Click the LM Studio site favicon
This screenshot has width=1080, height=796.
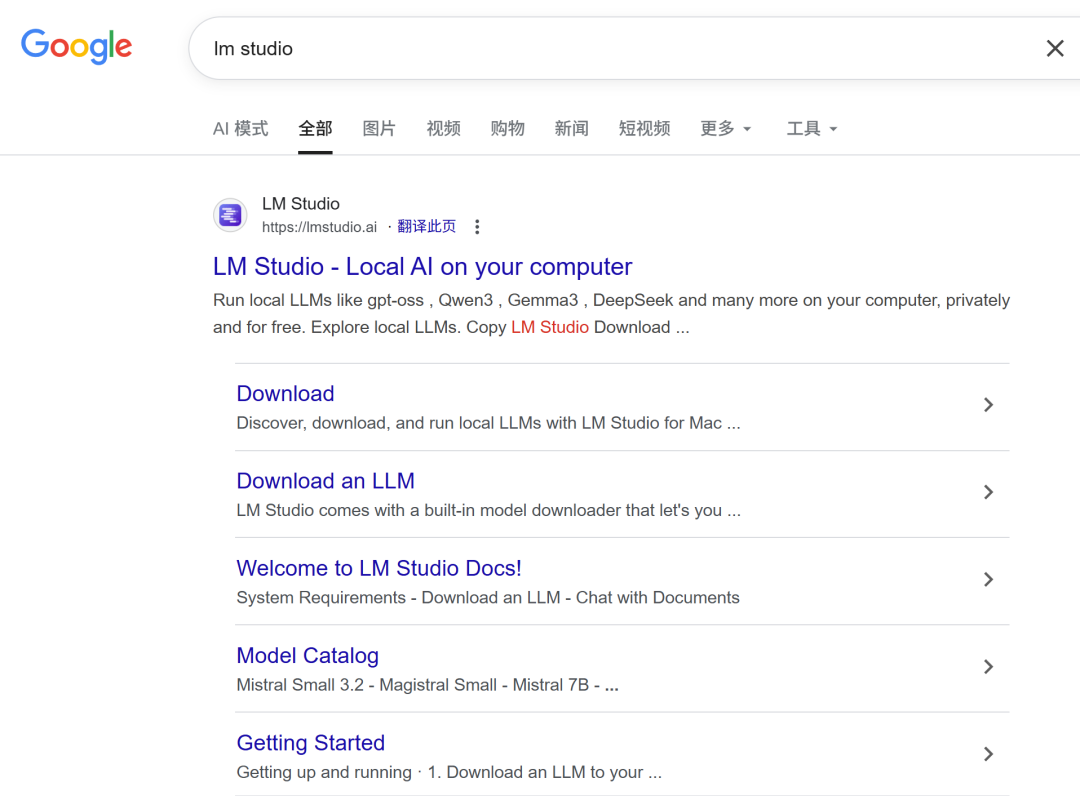[230, 216]
